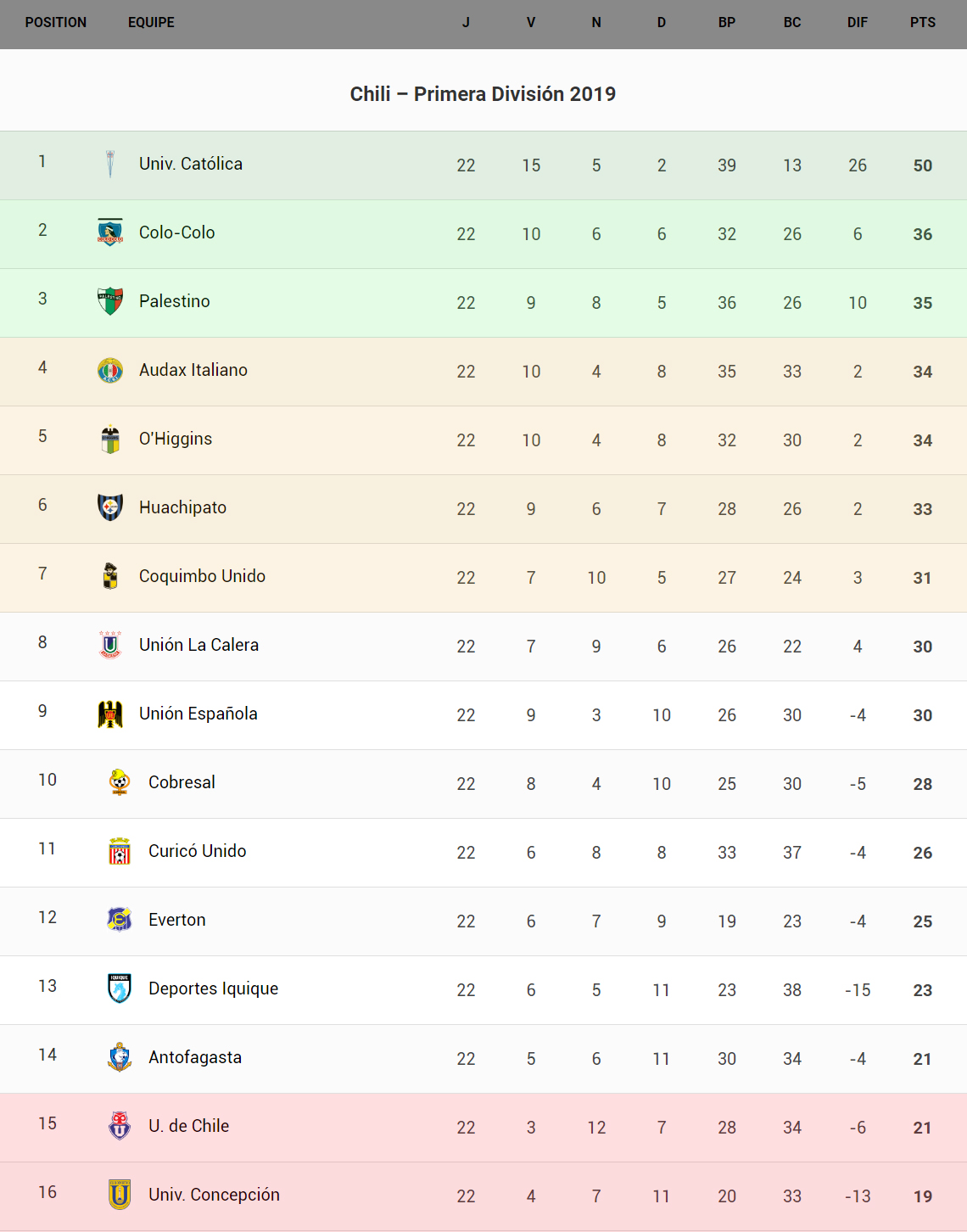
Task: Click the O'Higgins club crest
Action: point(110,439)
